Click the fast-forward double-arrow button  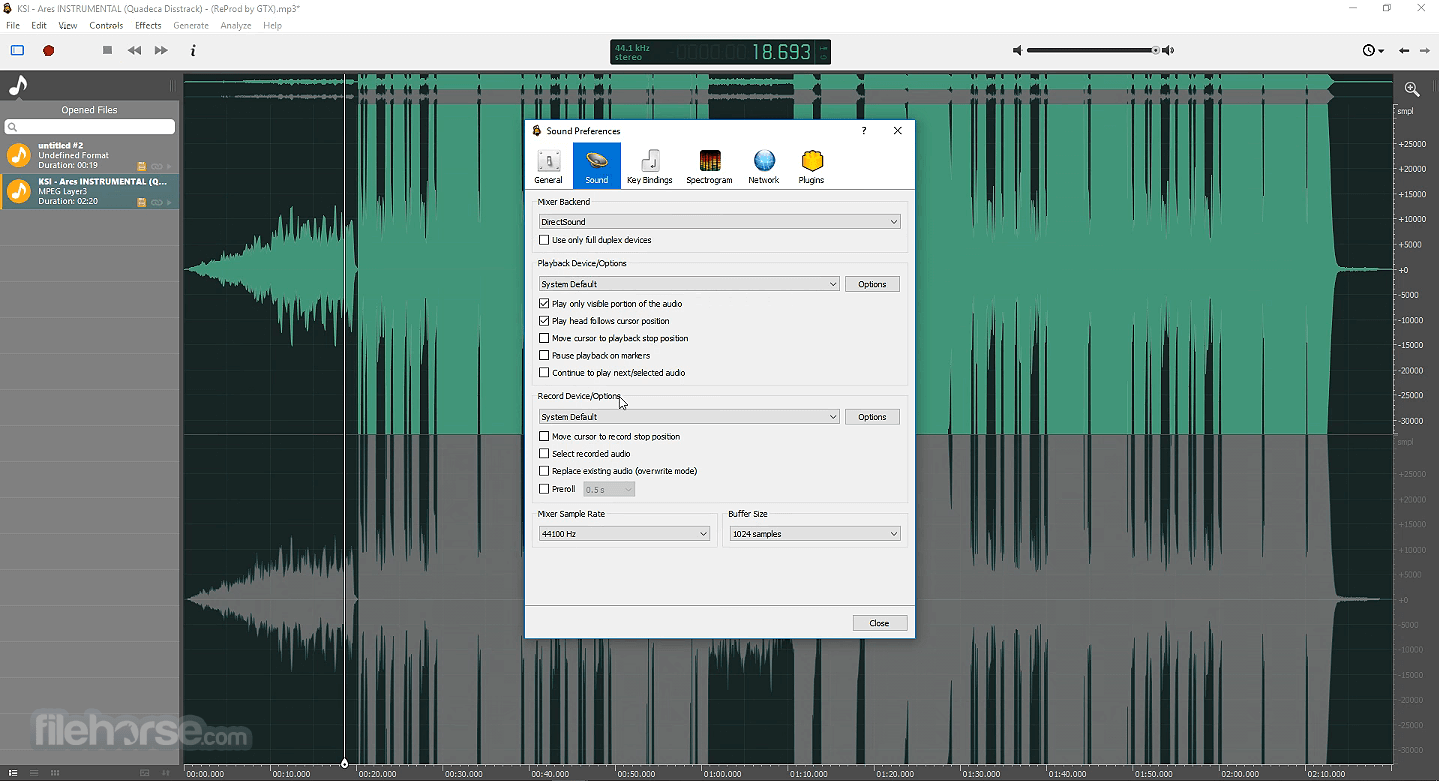pyautogui.click(x=161, y=50)
